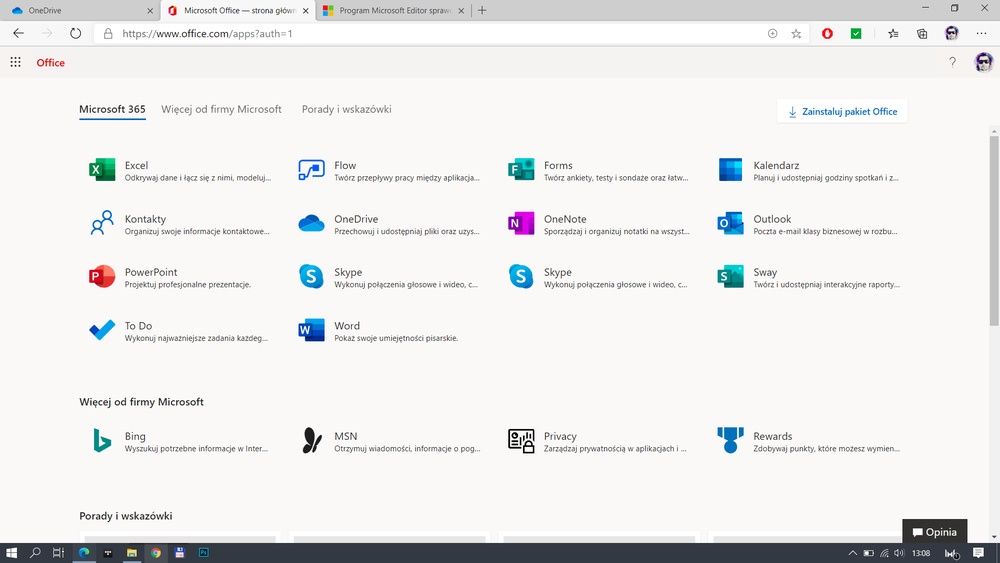
Task: Open the Bing icon
Action: pos(102,441)
